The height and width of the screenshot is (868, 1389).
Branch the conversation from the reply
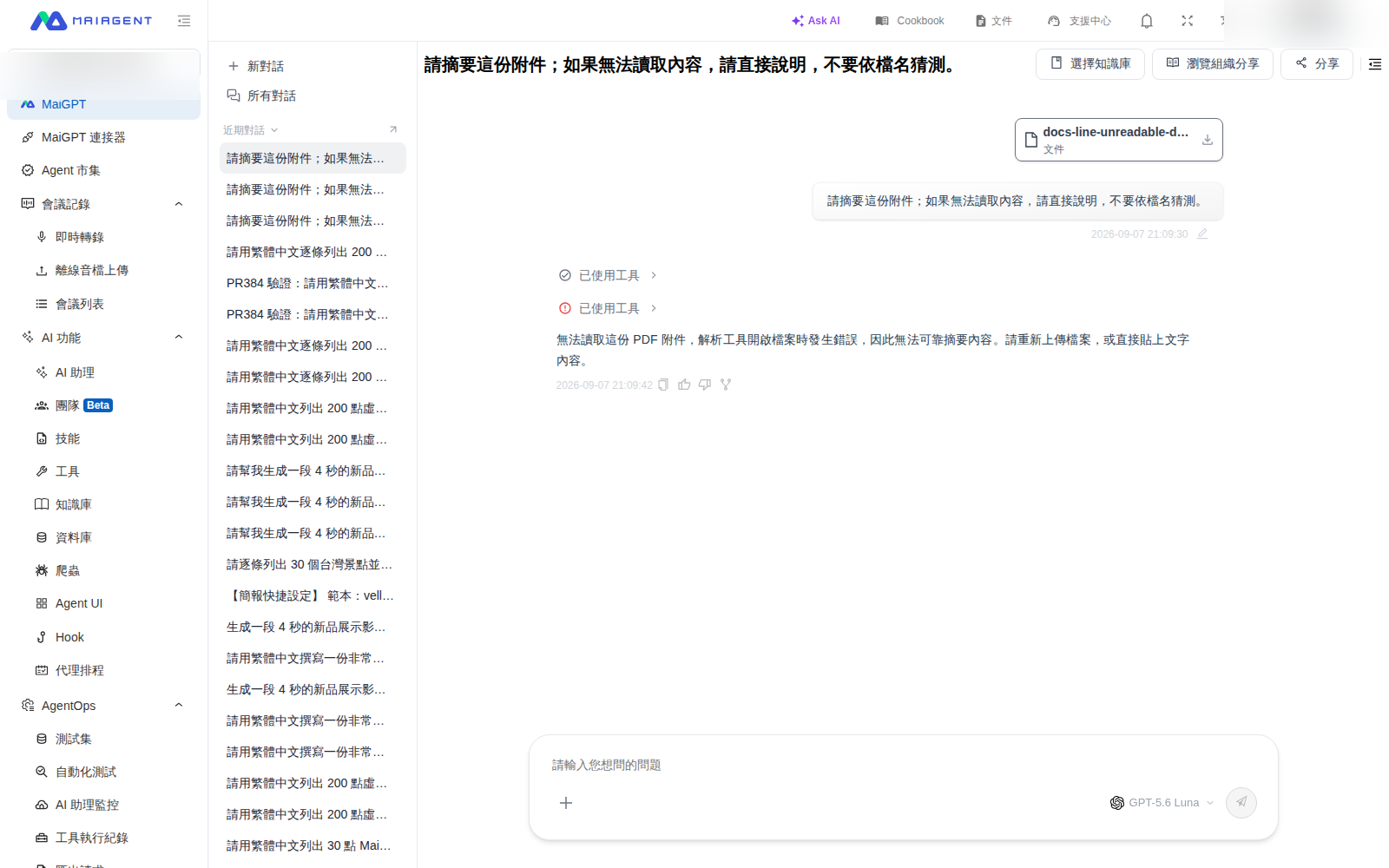pos(726,385)
